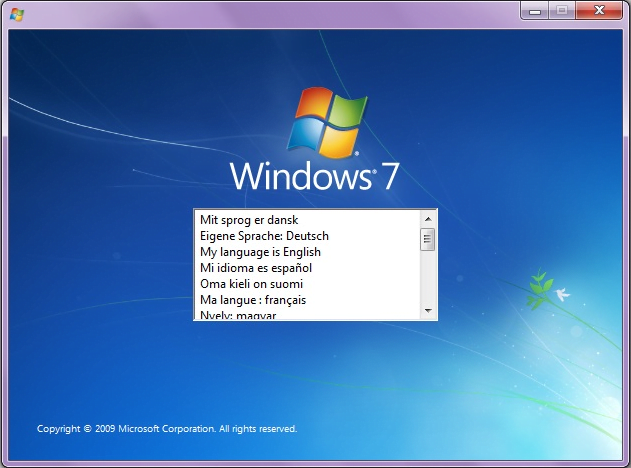The image size is (631, 468).
Task: Select 'Mi idioma es español' option
Action: point(307,268)
